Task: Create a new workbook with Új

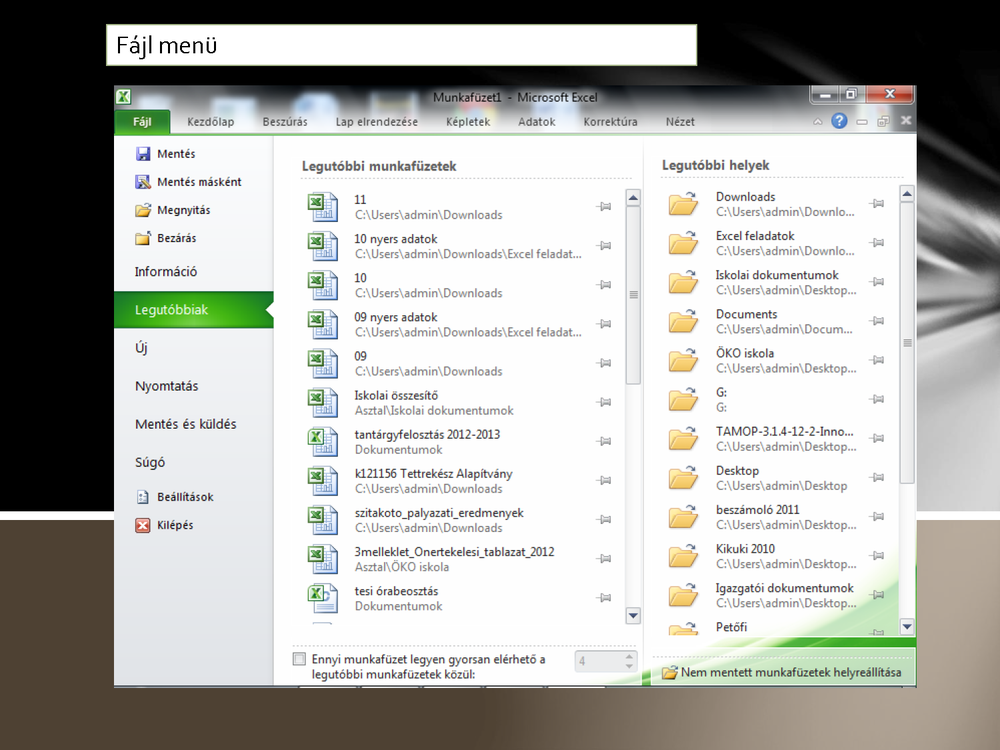Action: pyautogui.click(x=142, y=348)
